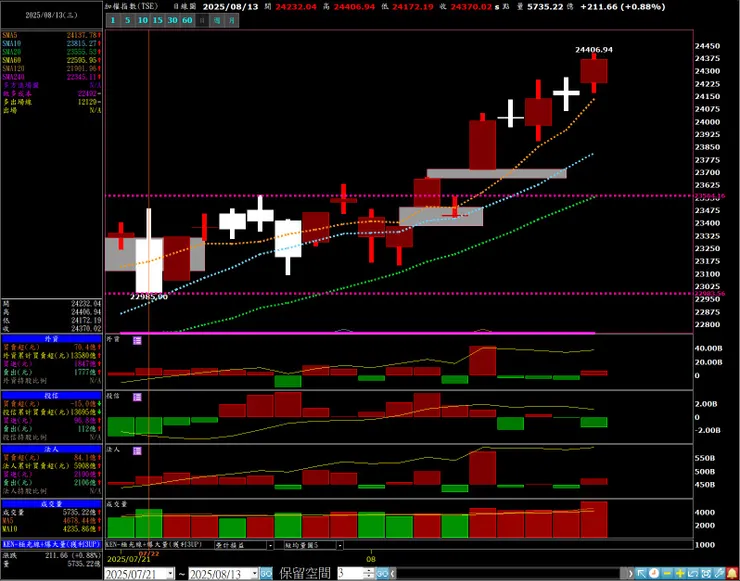Screen dimensions: 740x581
Task: Select the monthly (月) timeframe
Action: coord(231,20)
